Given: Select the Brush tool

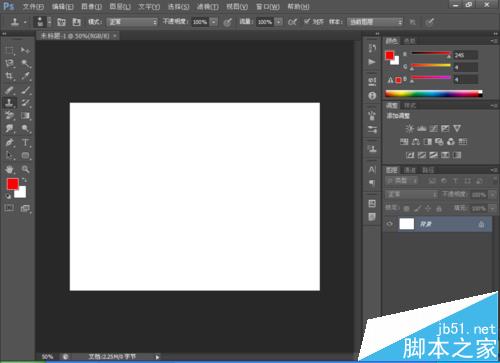Looking at the screenshot, I should tap(25, 90).
